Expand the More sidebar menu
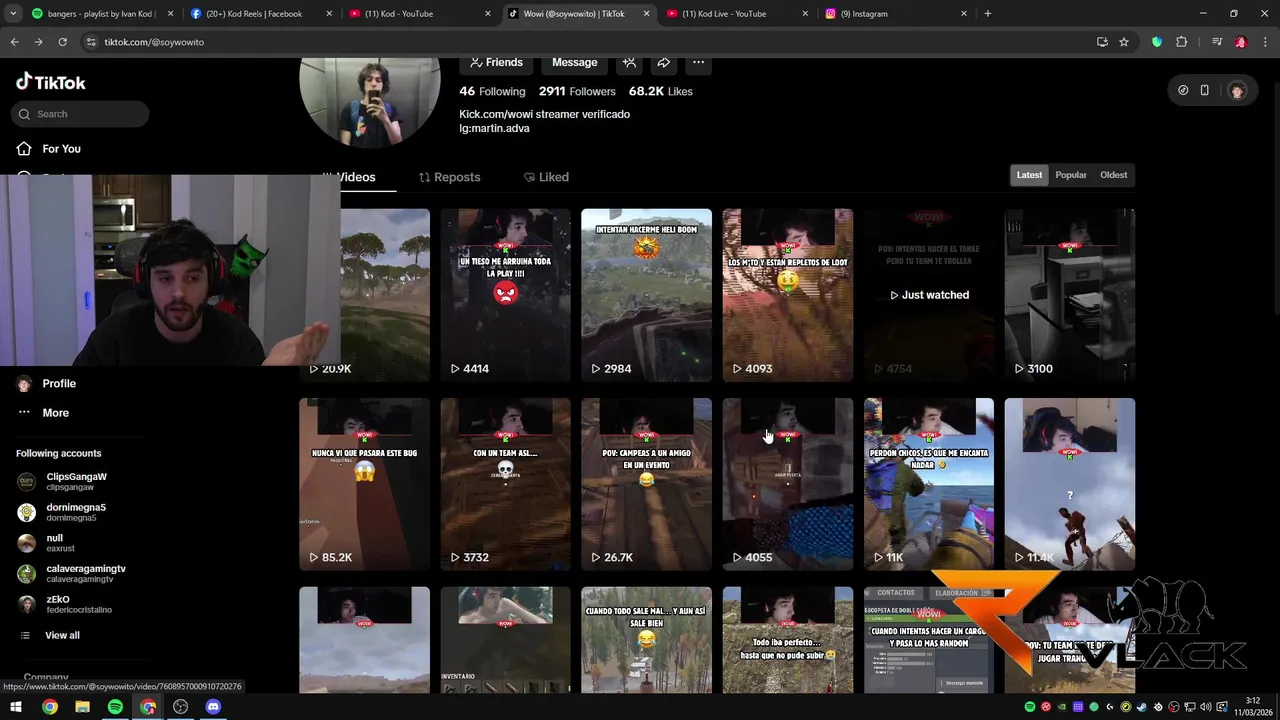The width and height of the screenshot is (1280, 720). (x=55, y=413)
